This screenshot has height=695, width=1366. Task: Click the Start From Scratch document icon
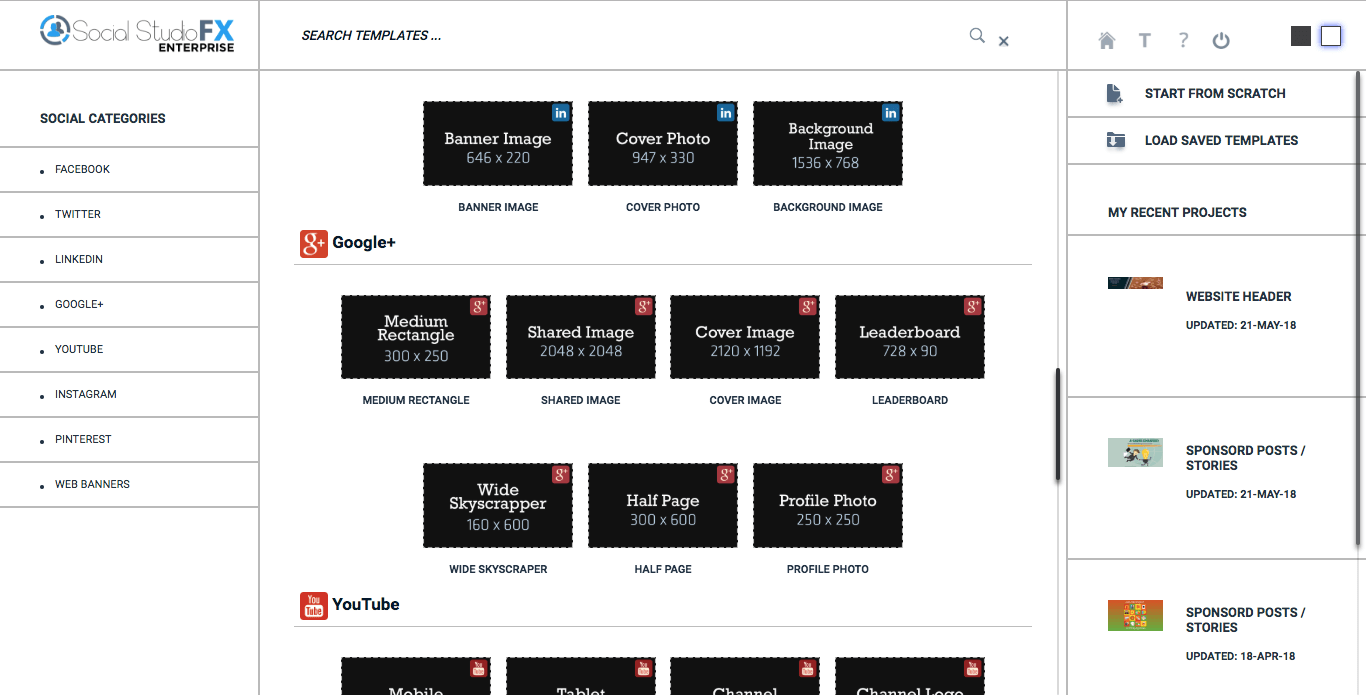pyautogui.click(x=1115, y=94)
